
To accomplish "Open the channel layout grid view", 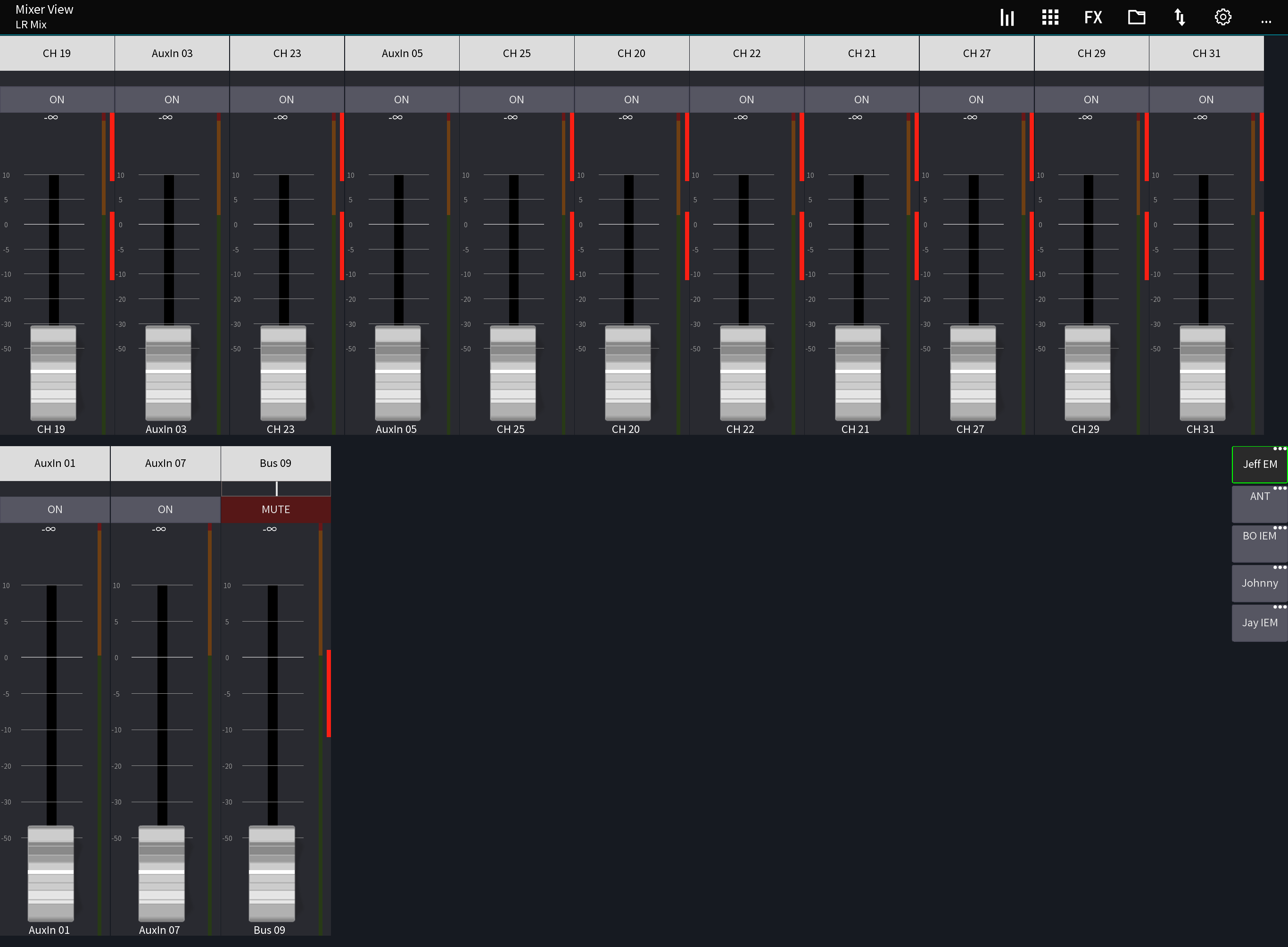I will (1049, 17).
